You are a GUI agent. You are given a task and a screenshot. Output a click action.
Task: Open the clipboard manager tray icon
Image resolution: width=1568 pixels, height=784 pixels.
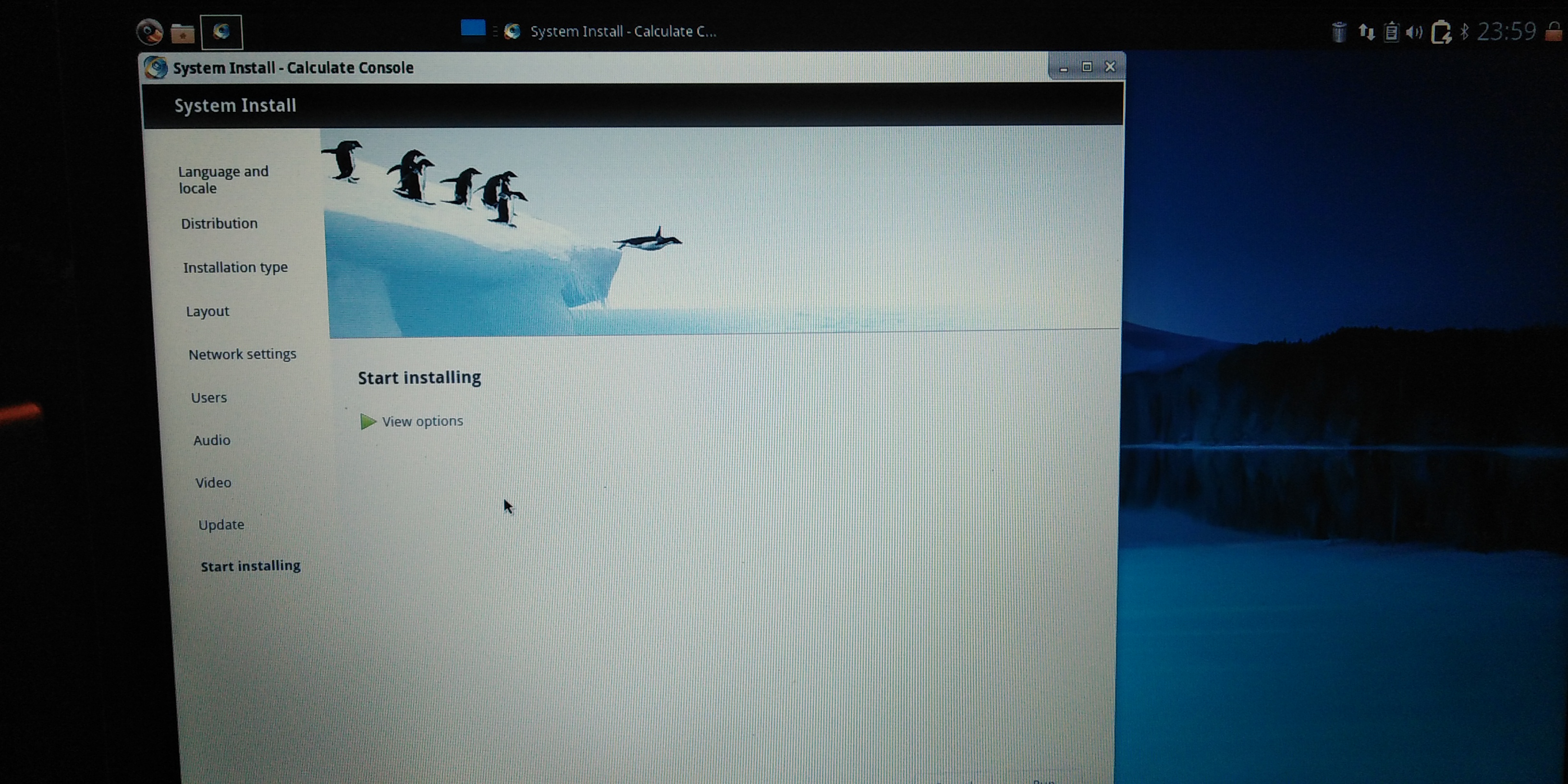pyautogui.click(x=1392, y=32)
